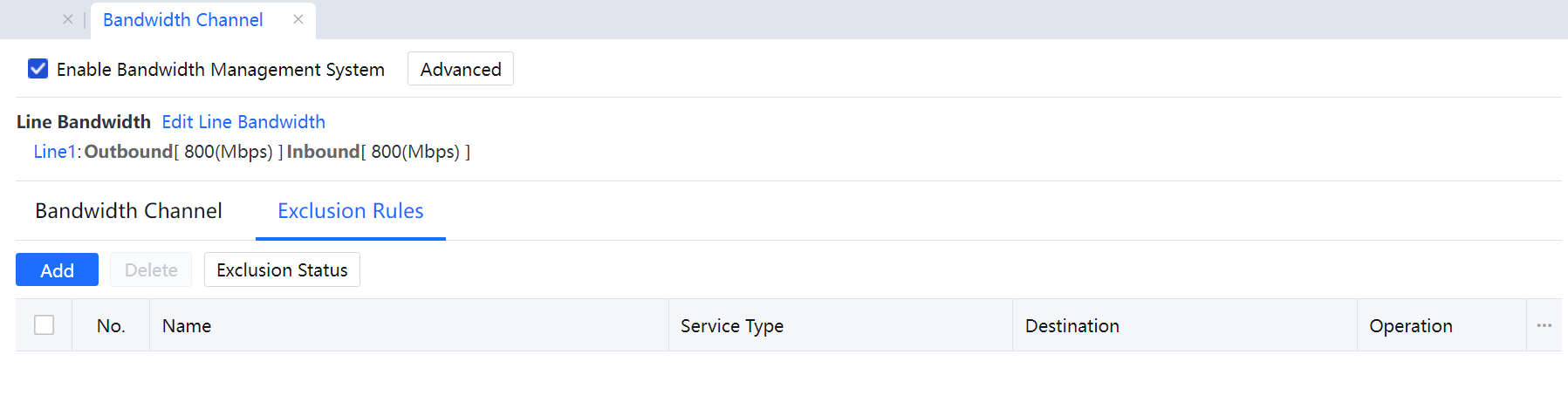Open the column options ellipsis icon
Viewport: 1568px width, 409px height.
pos(1544,325)
